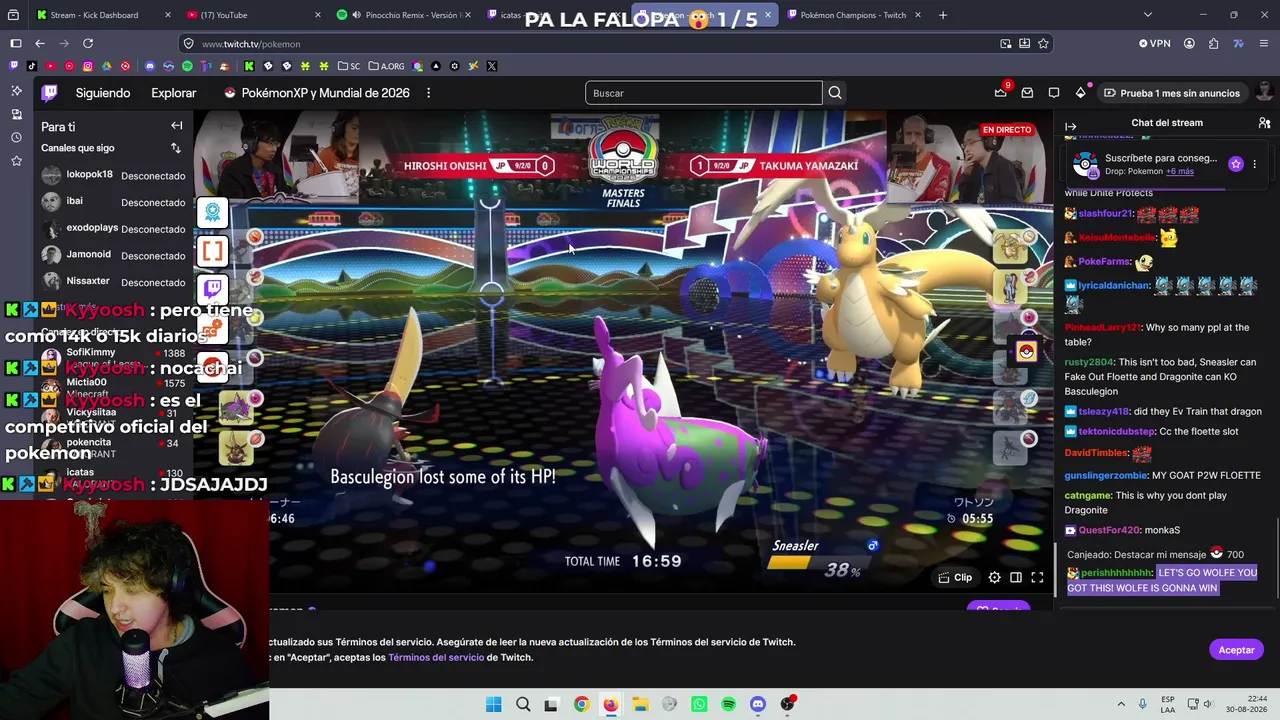Open WhatsApp from the taskbar
1280x720 pixels.
[x=699, y=704]
